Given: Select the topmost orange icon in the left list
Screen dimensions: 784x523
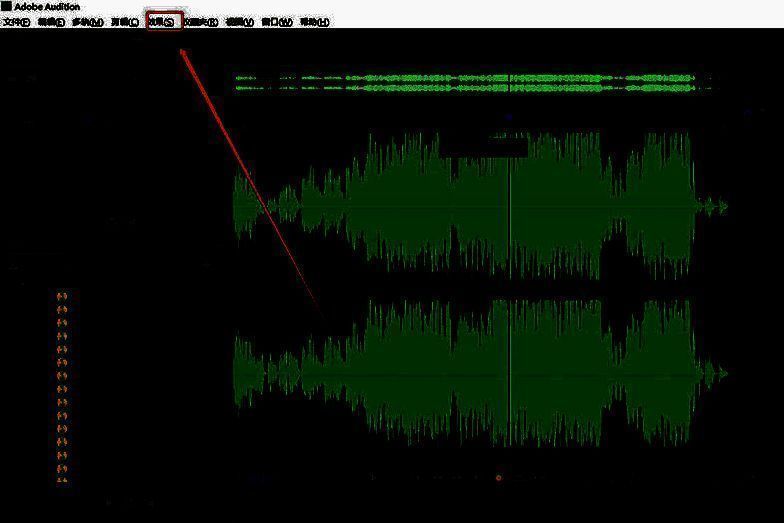Looking at the screenshot, I should pyautogui.click(x=62, y=297).
